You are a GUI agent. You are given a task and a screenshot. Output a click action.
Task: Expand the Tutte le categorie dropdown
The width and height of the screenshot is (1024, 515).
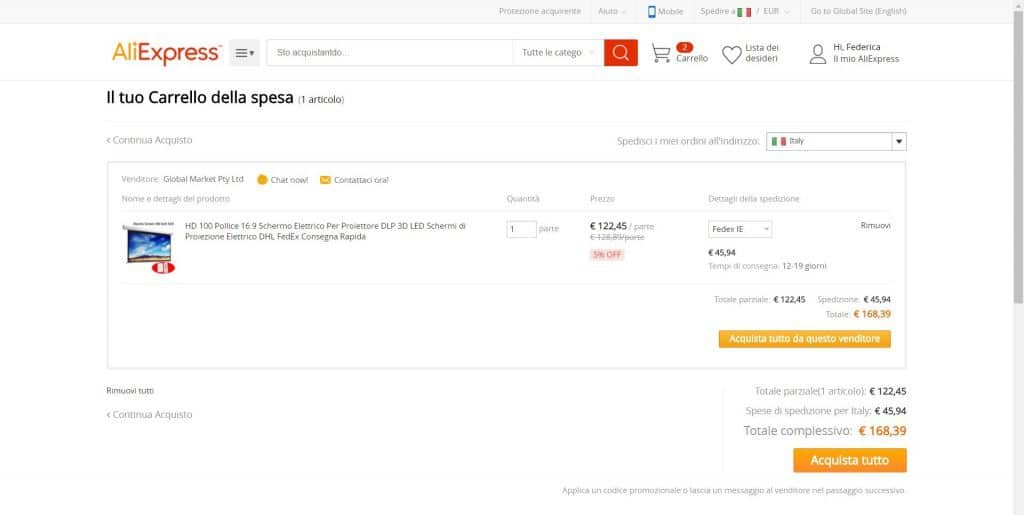click(x=558, y=53)
